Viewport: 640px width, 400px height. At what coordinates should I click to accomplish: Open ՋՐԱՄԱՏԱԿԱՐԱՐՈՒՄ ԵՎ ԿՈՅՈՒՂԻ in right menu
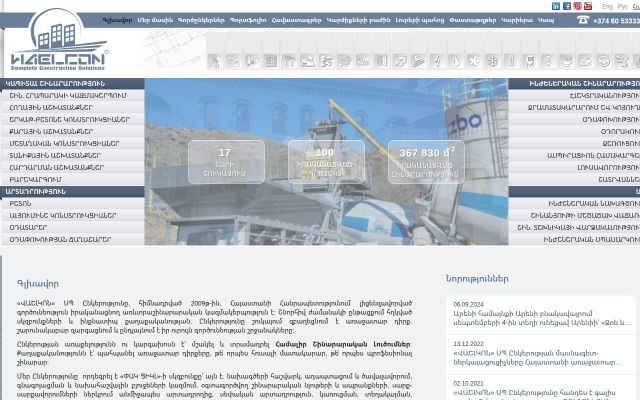point(574,107)
